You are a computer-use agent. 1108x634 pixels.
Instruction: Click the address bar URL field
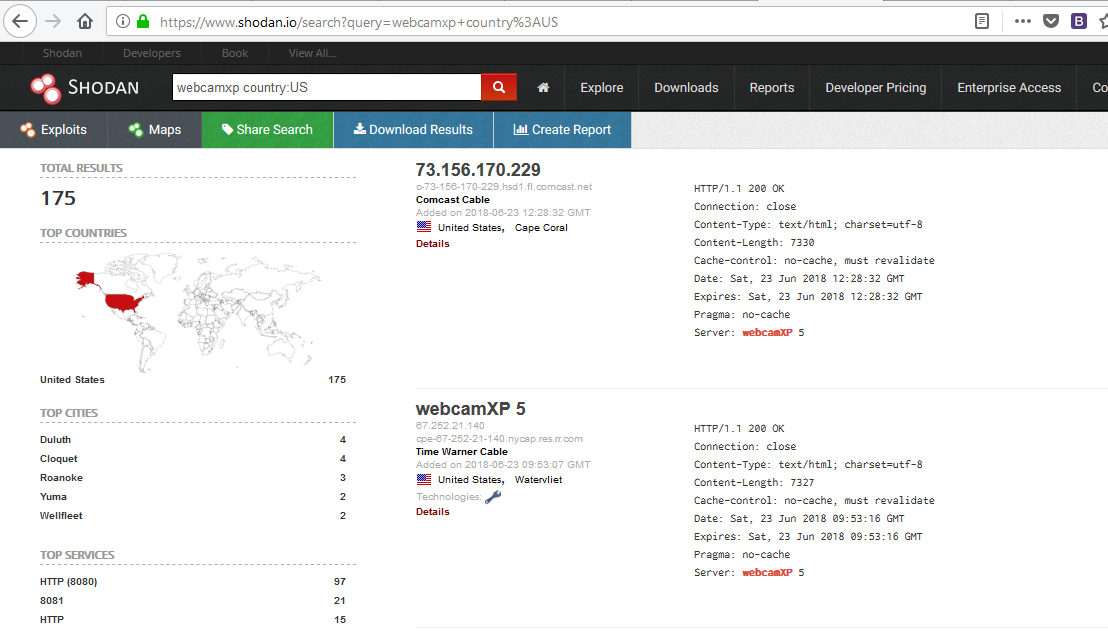pos(537,22)
